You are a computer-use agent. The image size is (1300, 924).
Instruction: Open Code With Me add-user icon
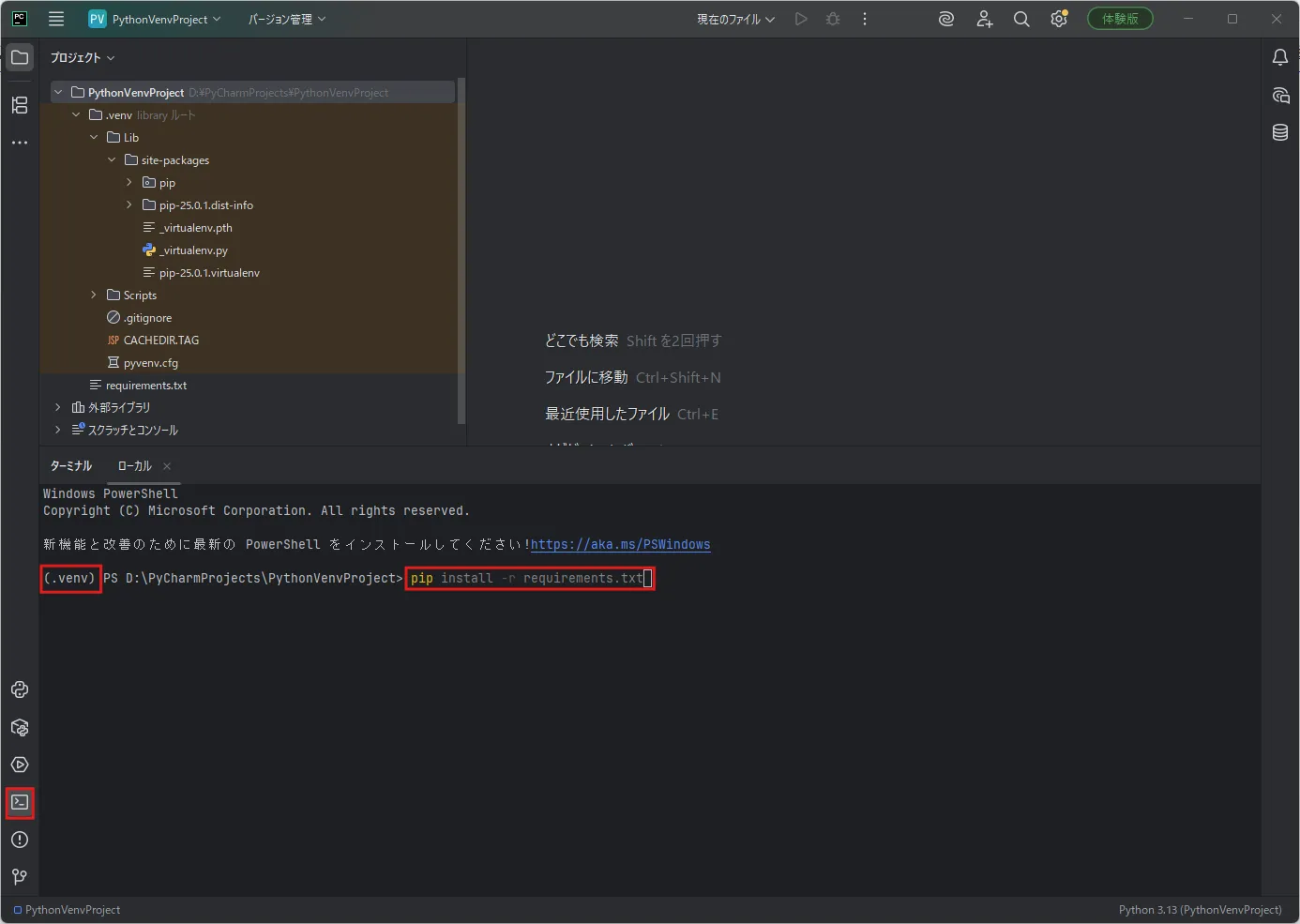984,19
